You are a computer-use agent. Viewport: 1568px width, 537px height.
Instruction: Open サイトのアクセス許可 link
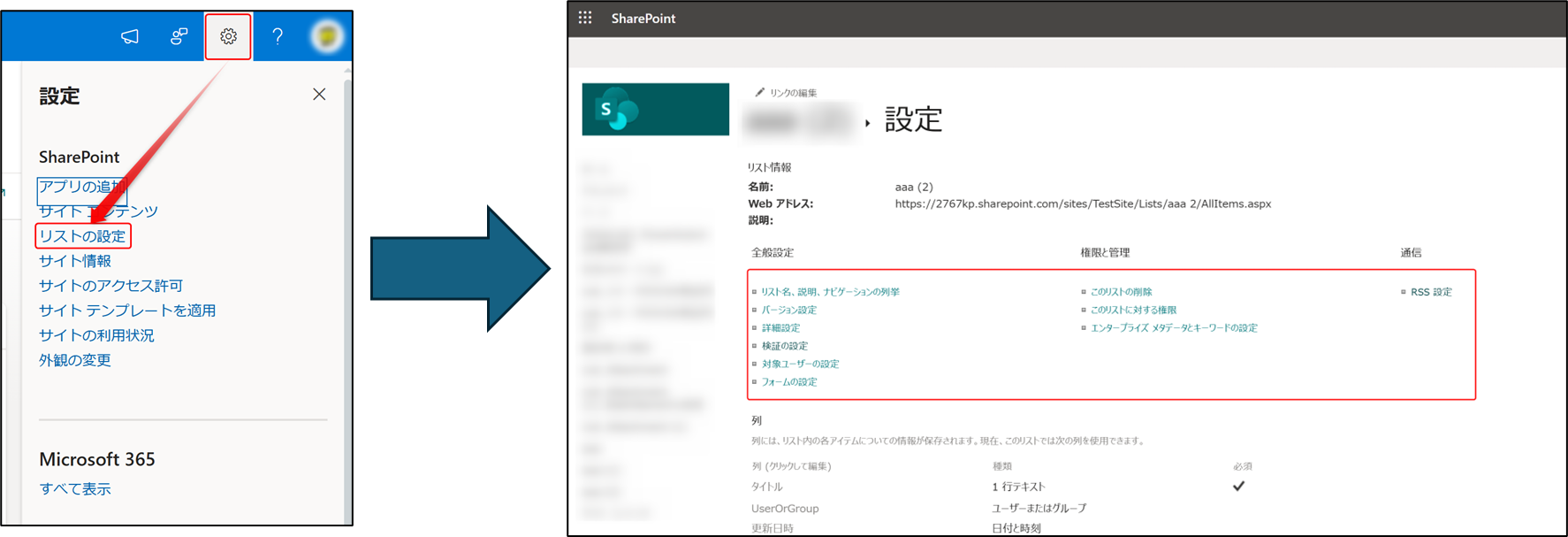[111, 286]
